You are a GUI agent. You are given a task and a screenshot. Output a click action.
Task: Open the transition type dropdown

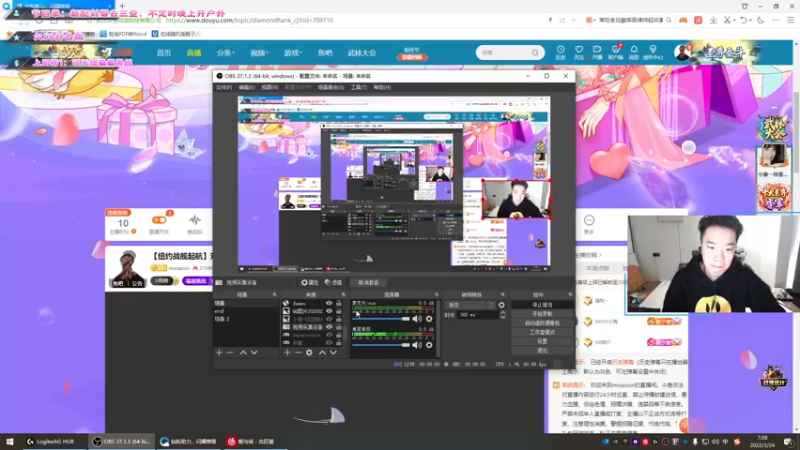pos(470,305)
